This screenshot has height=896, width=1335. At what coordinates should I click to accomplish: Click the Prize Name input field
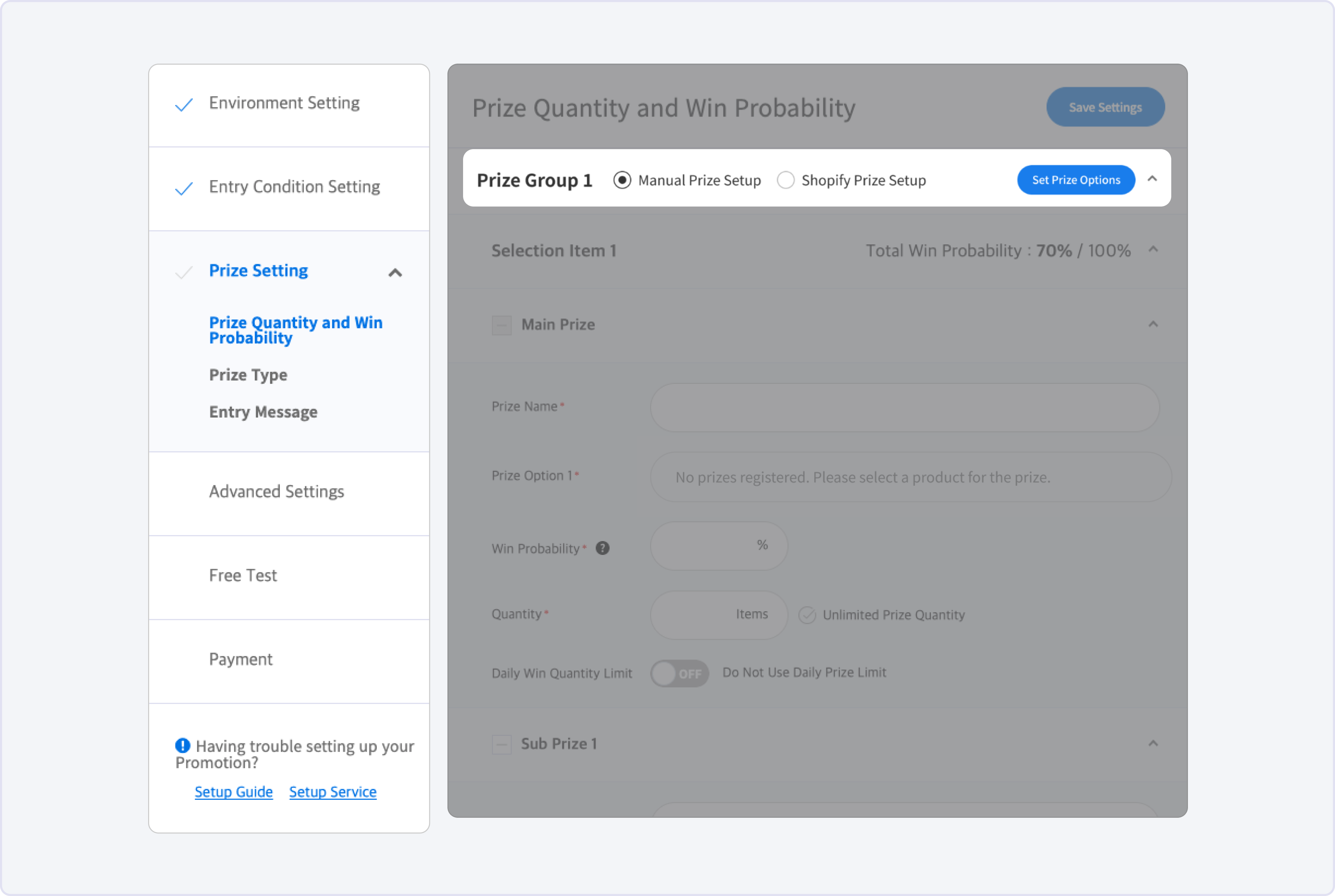pyautogui.click(x=904, y=407)
